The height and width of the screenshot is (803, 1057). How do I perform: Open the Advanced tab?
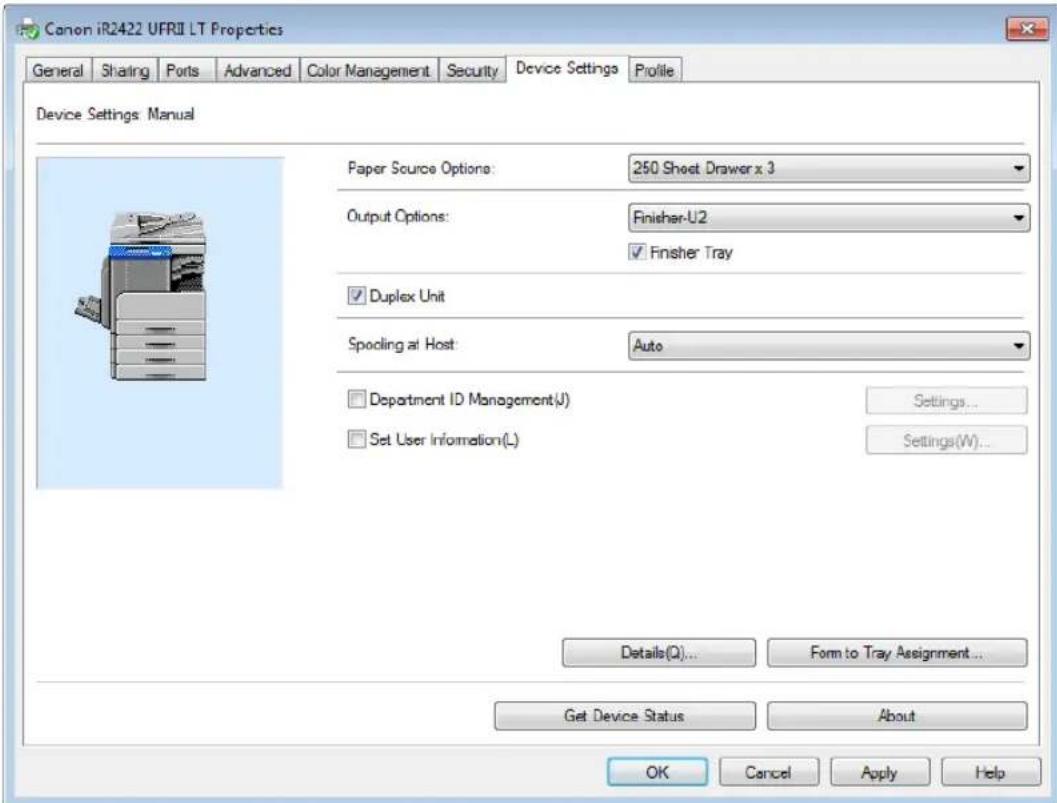click(258, 70)
